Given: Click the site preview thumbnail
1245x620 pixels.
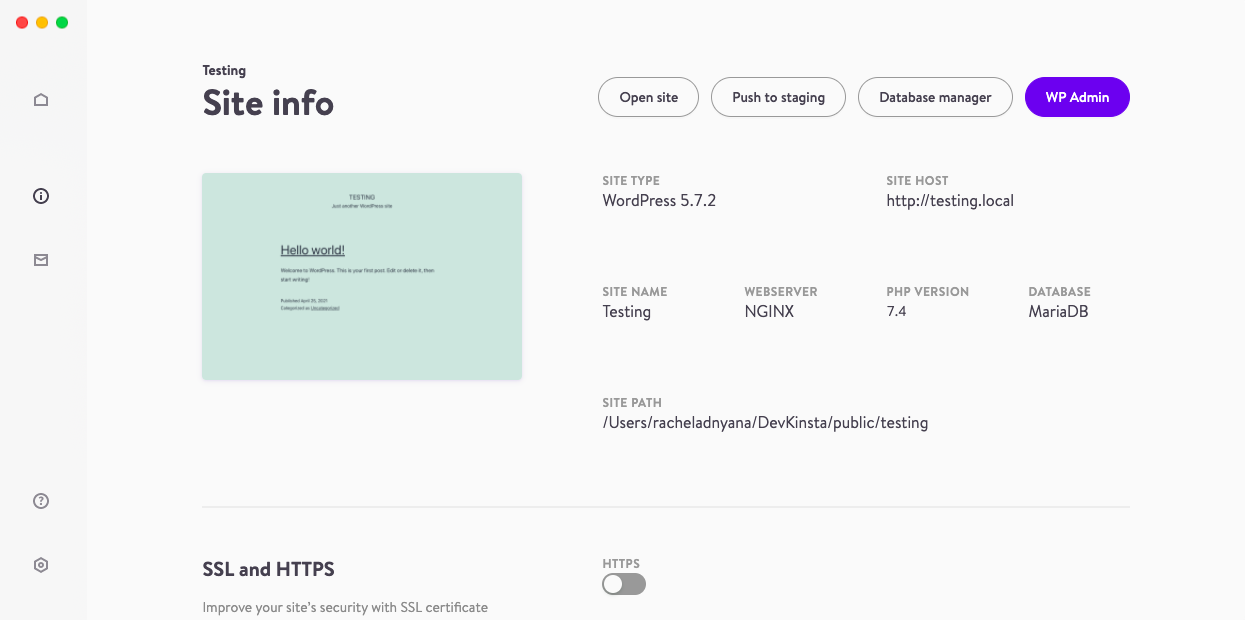Looking at the screenshot, I should (362, 276).
